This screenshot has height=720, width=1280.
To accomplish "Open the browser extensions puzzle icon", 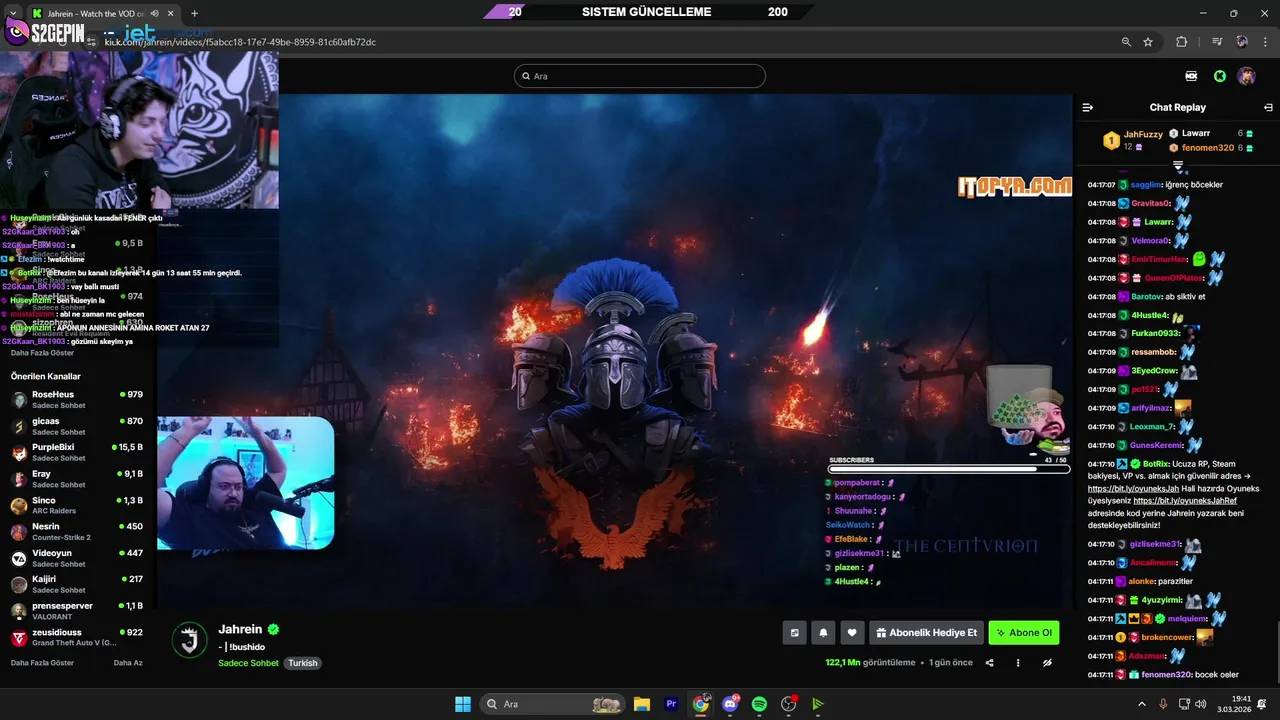I will 1182,42.
